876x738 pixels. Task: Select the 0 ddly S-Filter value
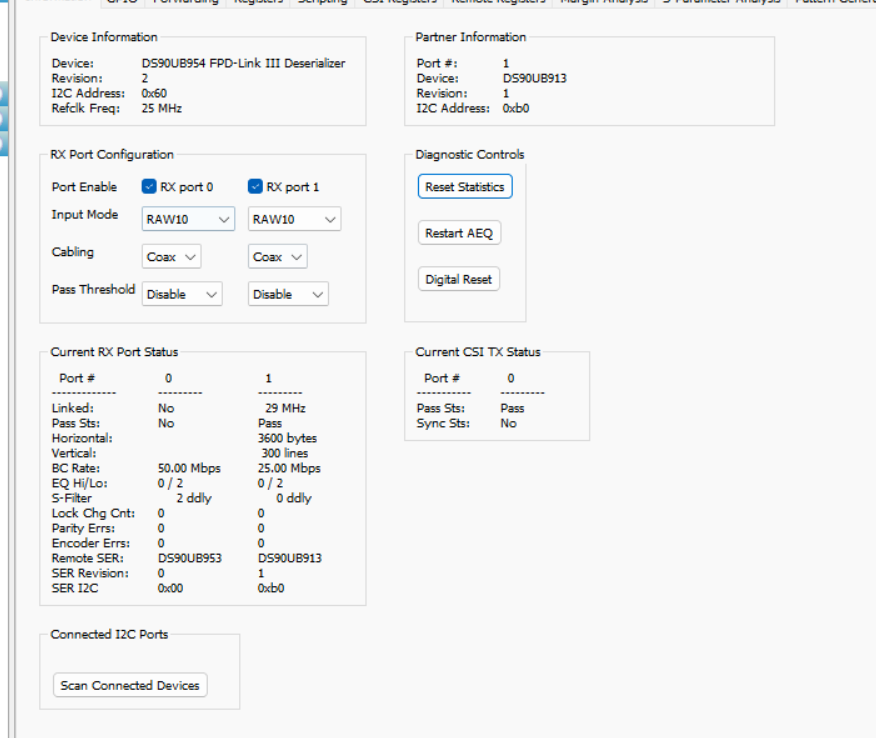coord(294,498)
